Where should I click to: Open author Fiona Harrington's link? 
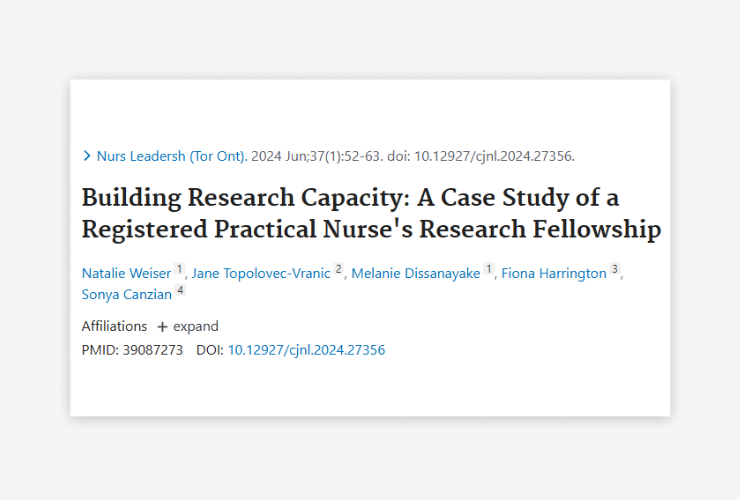click(554, 273)
